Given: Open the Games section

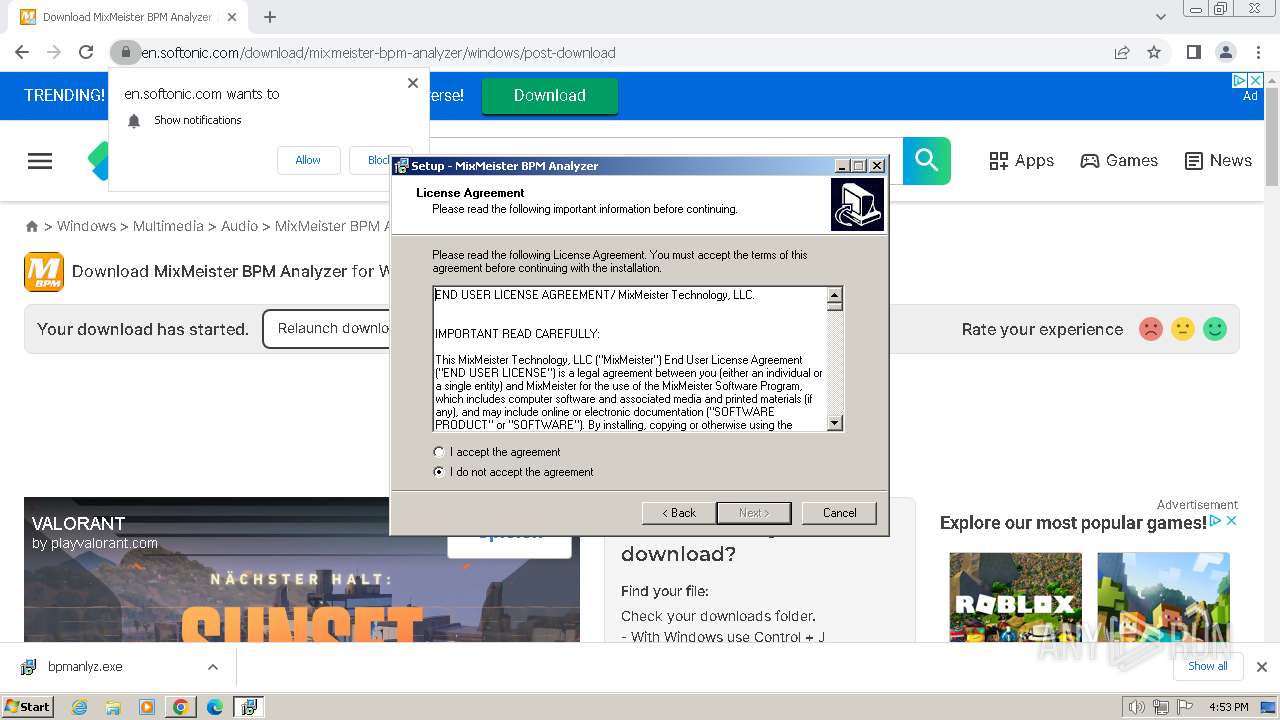Looking at the screenshot, I should [x=1119, y=160].
